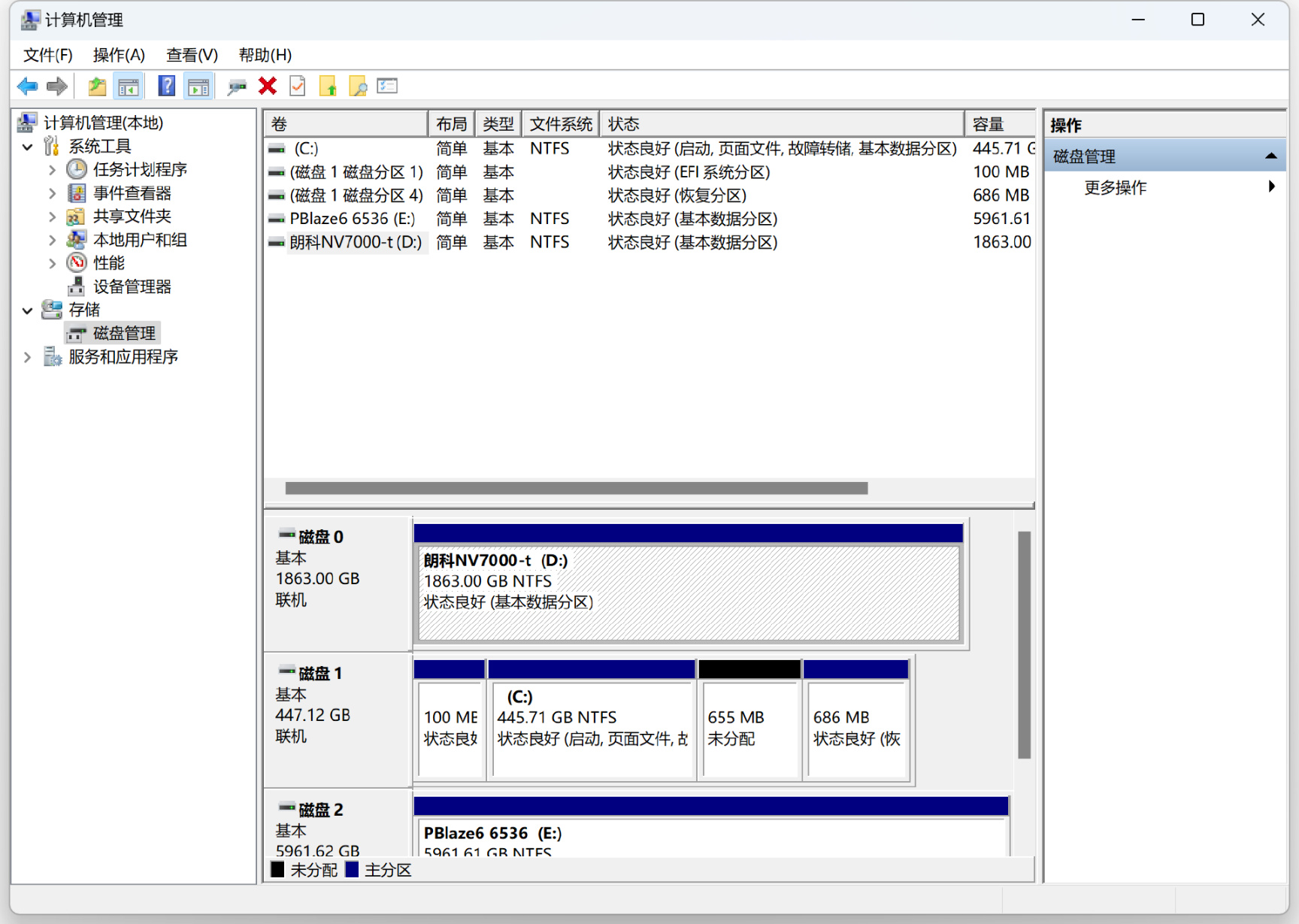Select the 100 MB EFI partition block
Screen dimensions: 1299x924
point(450,720)
